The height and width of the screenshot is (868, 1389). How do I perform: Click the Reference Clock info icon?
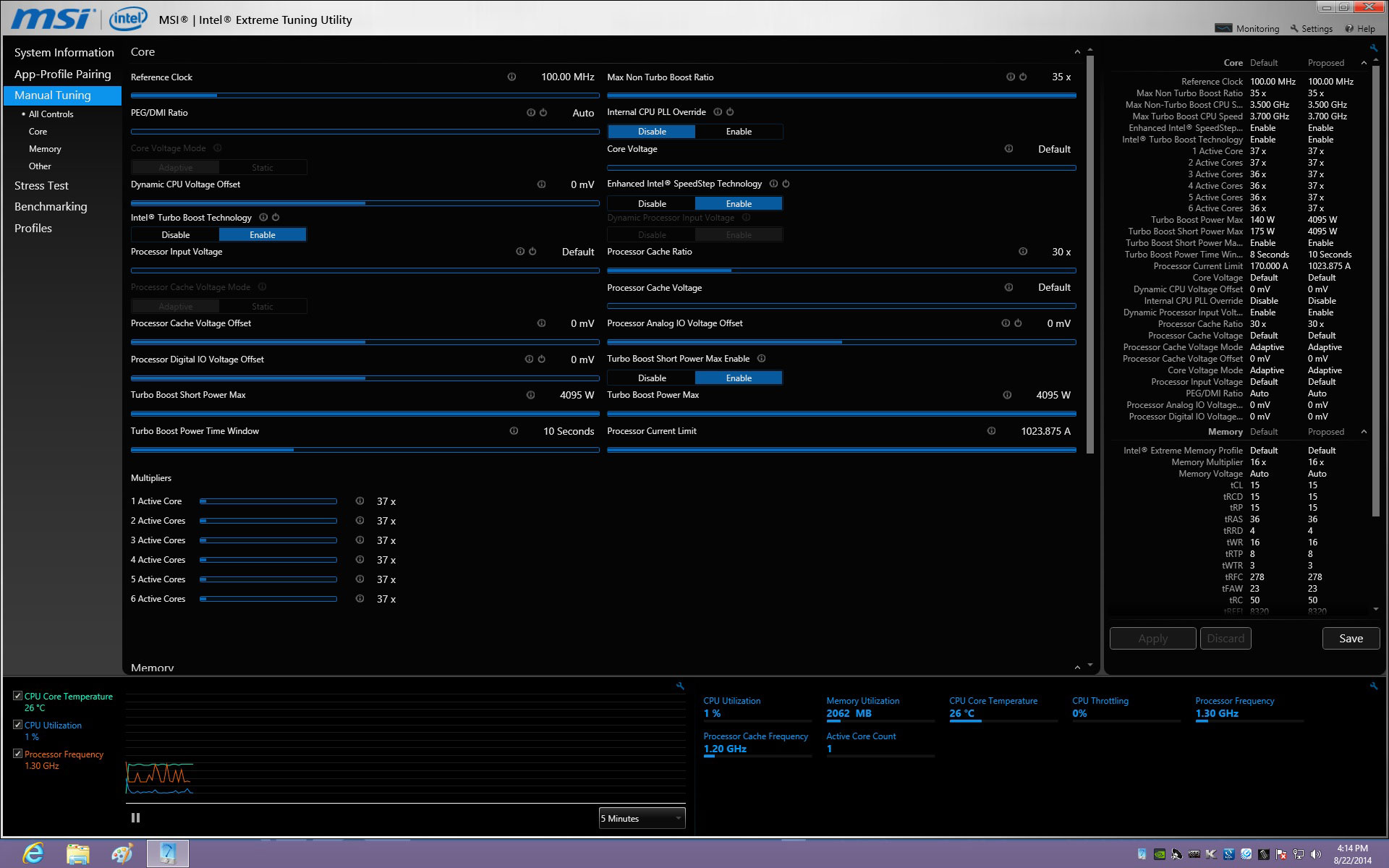tap(511, 77)
